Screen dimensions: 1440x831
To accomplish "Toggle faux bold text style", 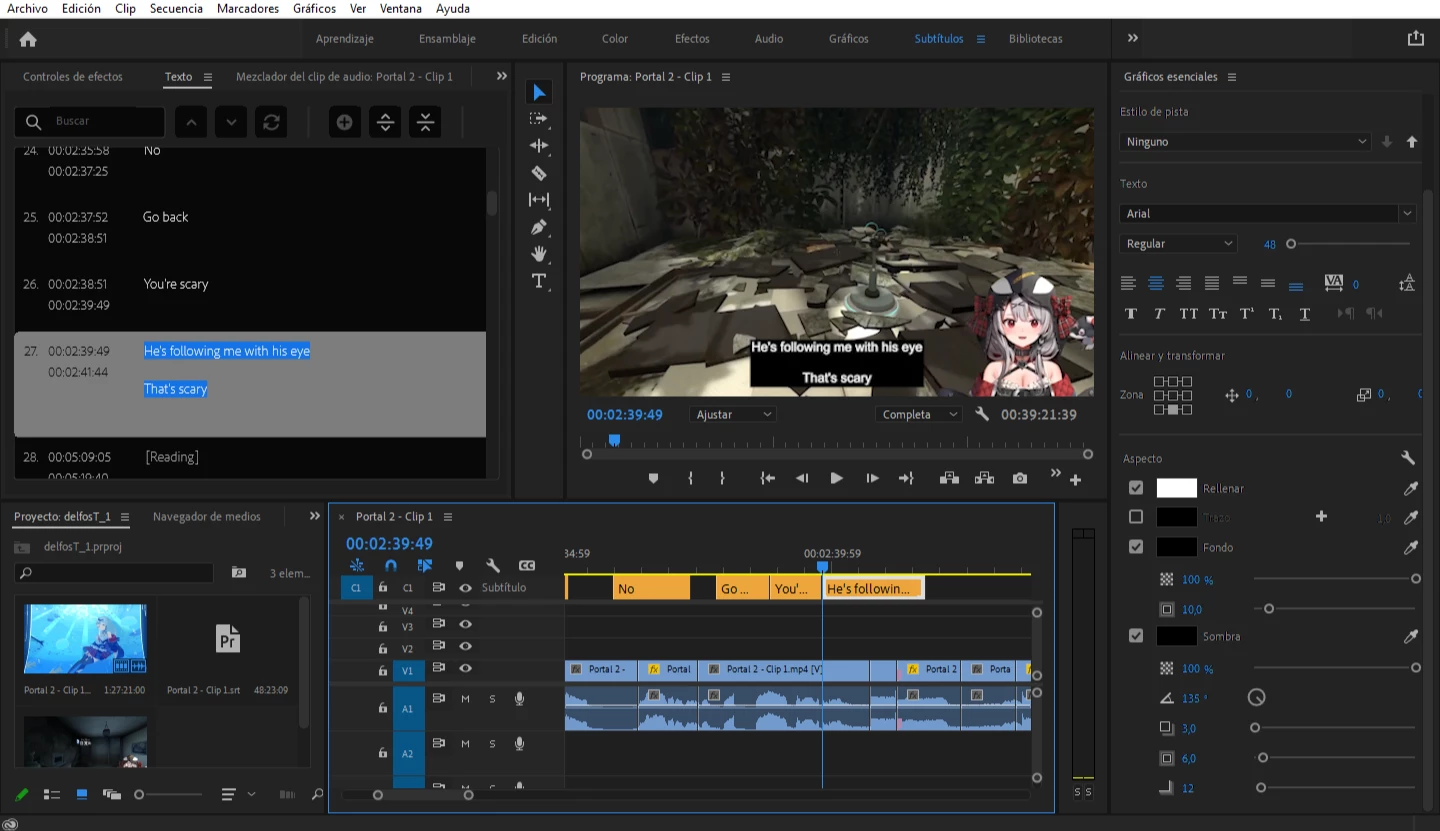I will point(1131,313).
